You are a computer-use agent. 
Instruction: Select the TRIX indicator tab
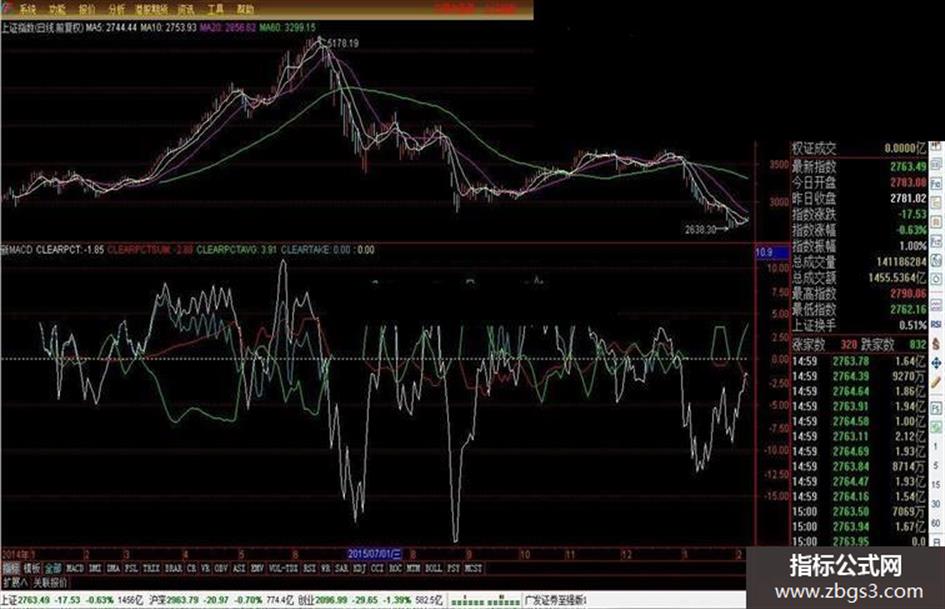point(151,568)
